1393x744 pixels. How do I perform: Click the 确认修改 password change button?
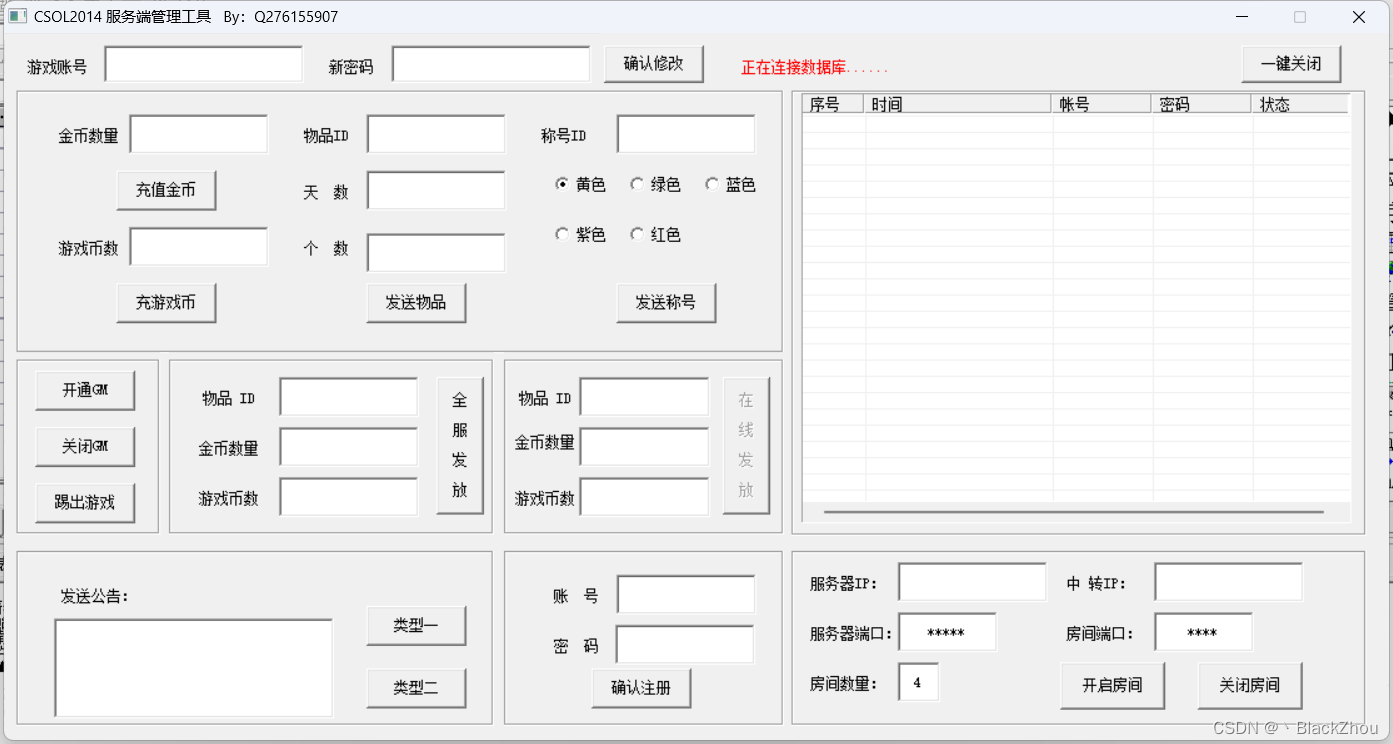(653, 63)
